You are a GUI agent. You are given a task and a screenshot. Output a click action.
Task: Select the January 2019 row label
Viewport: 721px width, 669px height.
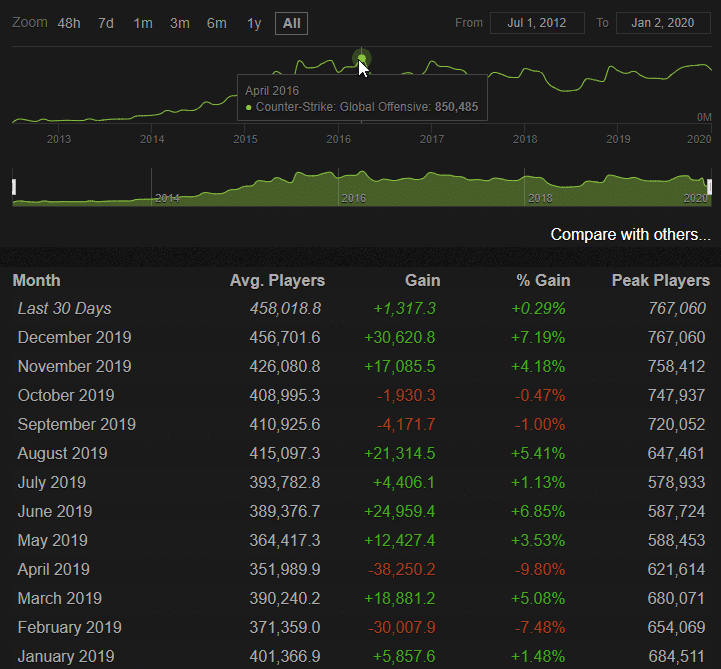tap(66, 656)
